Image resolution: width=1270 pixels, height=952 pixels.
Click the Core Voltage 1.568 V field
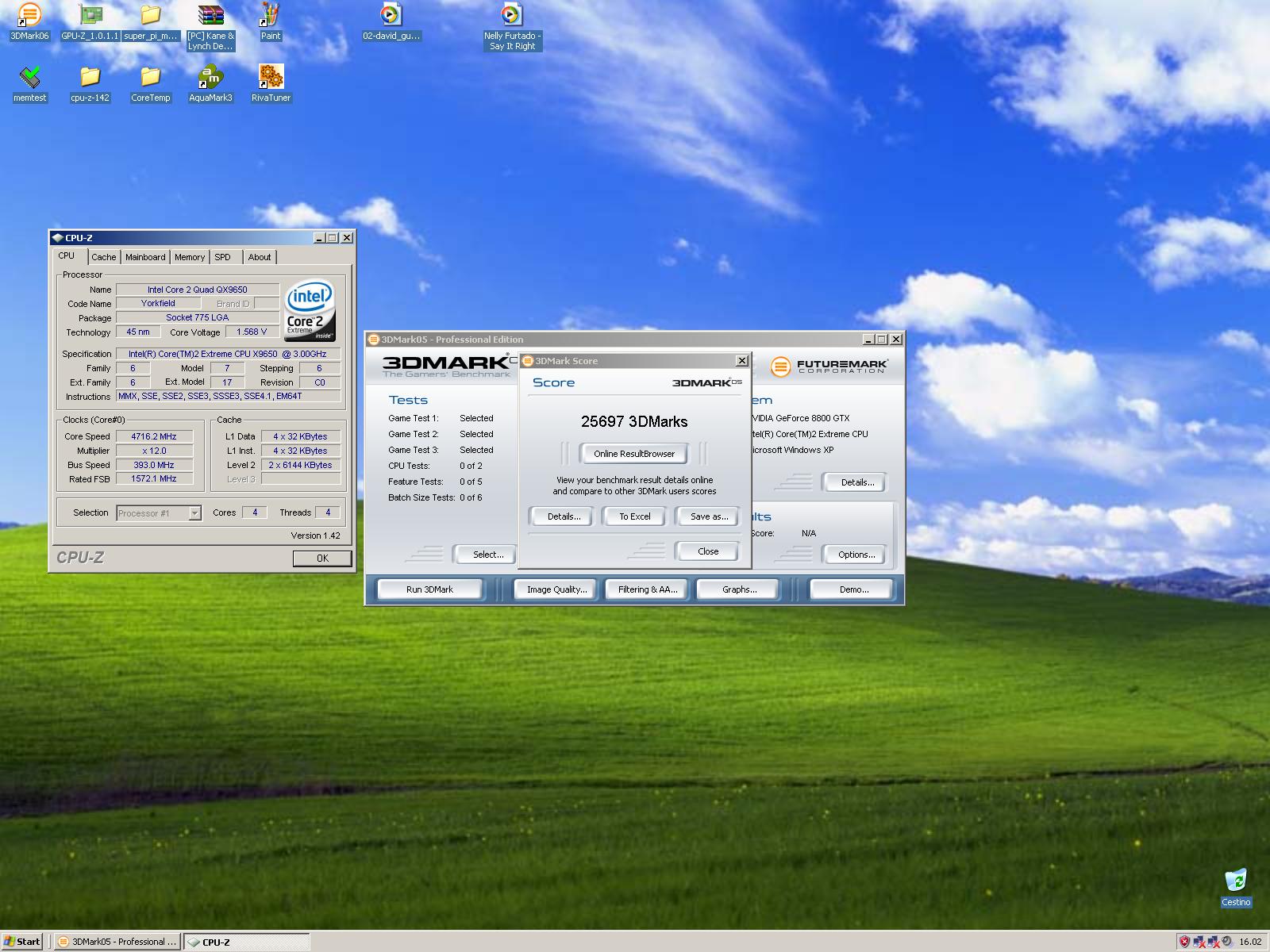pos(252,332)
